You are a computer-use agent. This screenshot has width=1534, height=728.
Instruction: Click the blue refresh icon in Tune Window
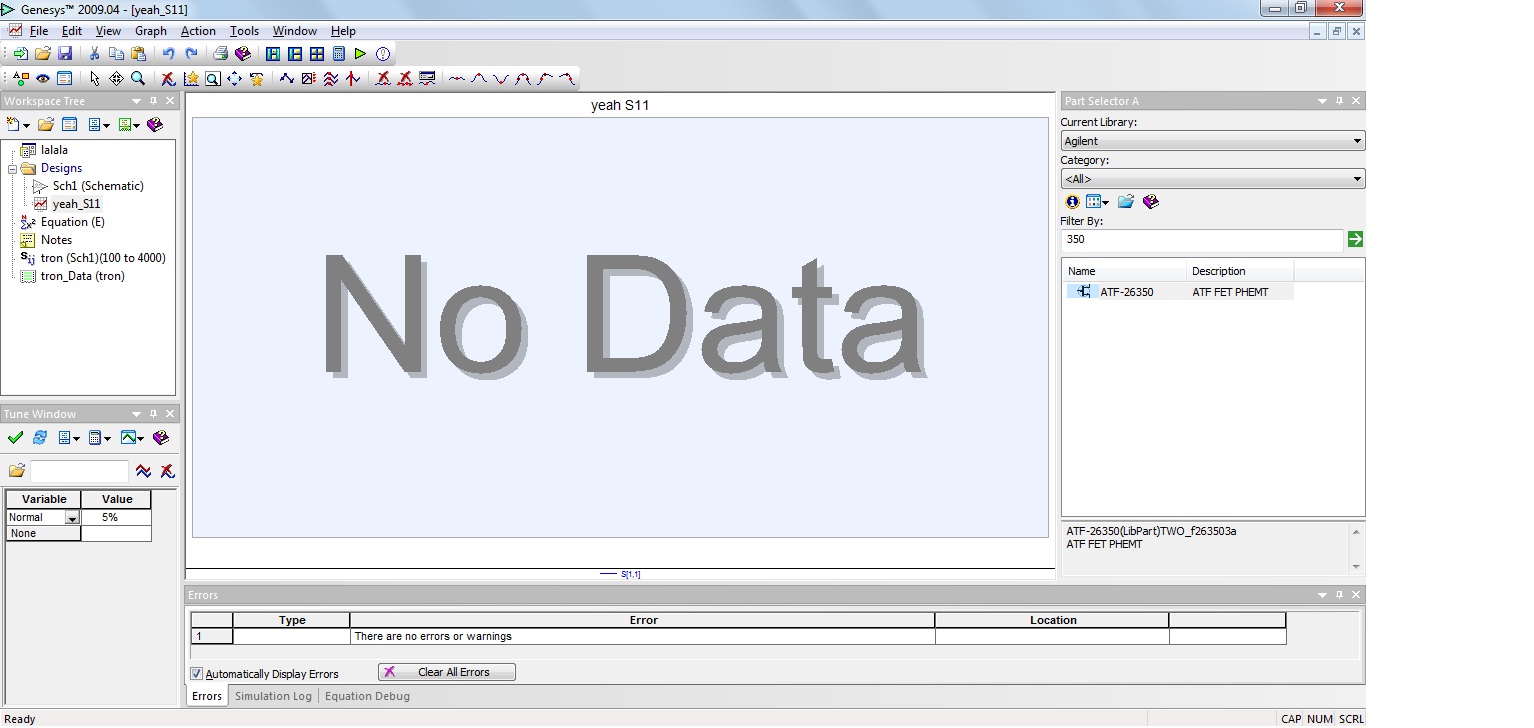pos(40,437)
